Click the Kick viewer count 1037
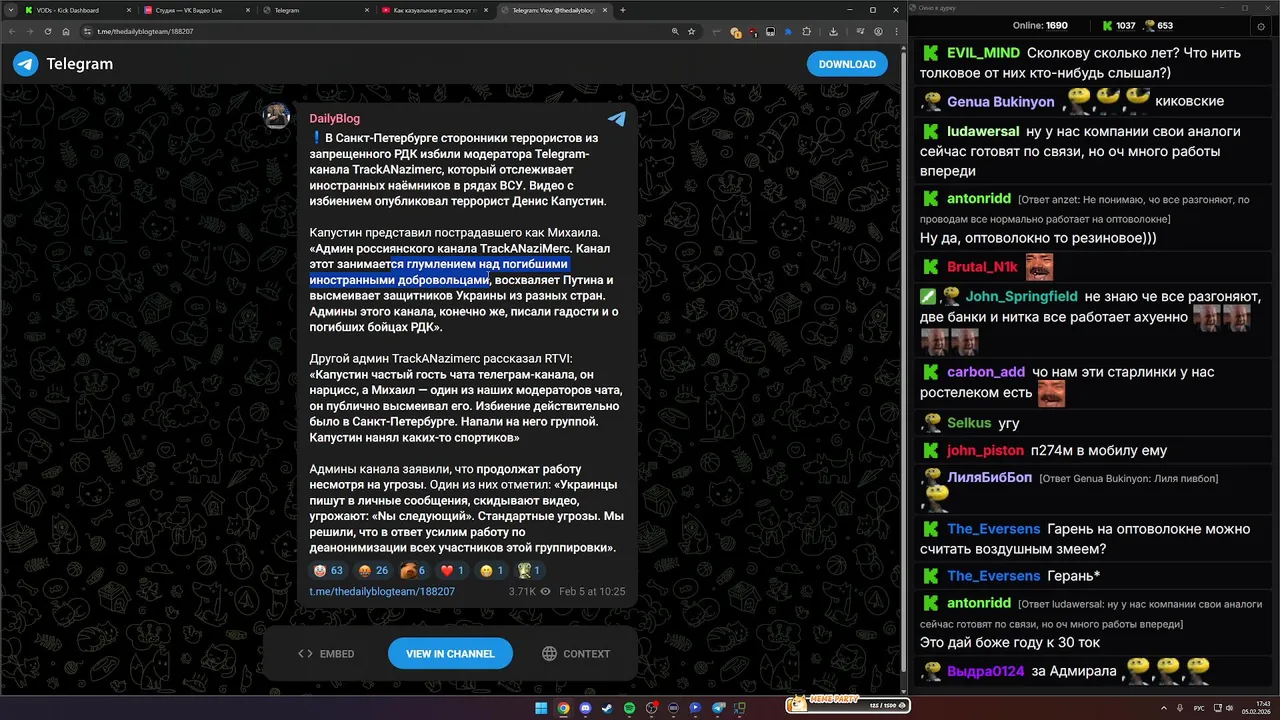 click(x=1118, y=26)
